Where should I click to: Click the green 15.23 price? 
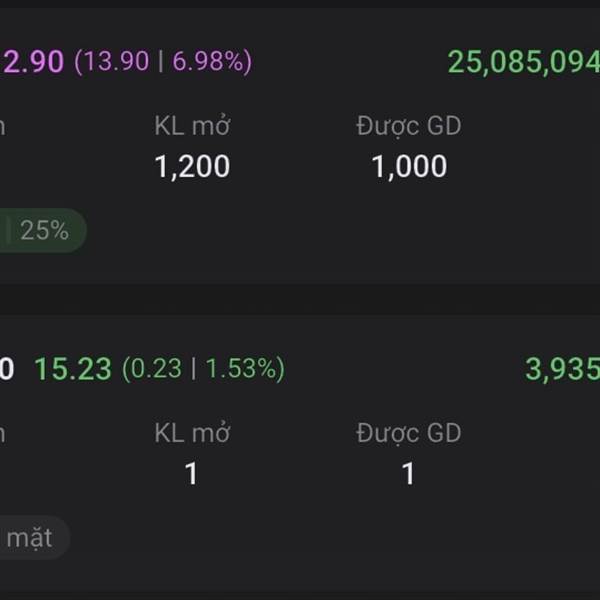coord(73,369)
